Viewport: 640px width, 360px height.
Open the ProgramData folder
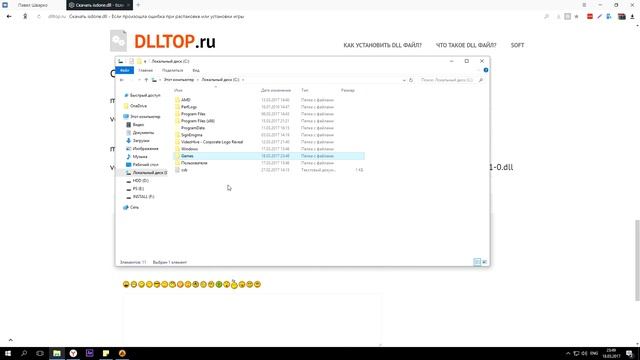[193, 128]
